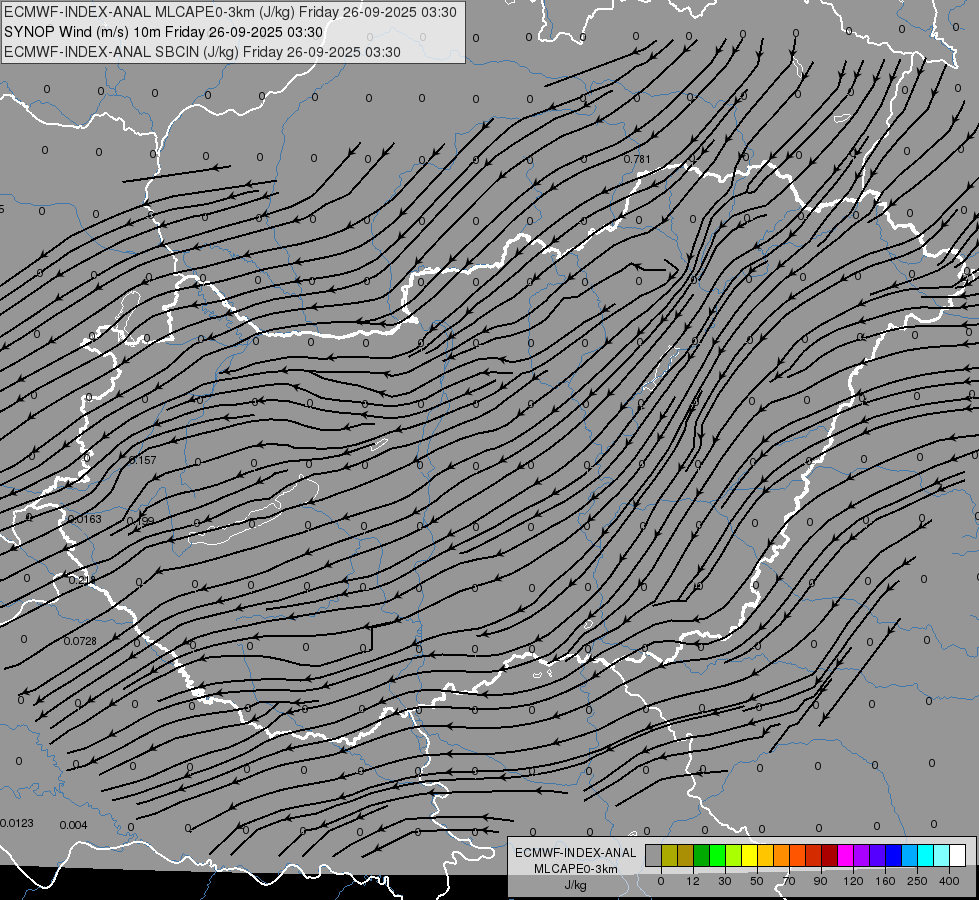Select the pure blue swatch near 160
Viewport: 979px width, 900px height.
pos(894,856)
